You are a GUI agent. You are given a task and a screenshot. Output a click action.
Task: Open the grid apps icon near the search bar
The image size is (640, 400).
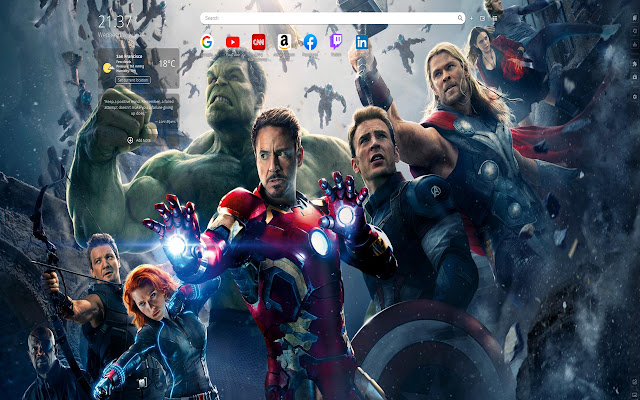495,18
